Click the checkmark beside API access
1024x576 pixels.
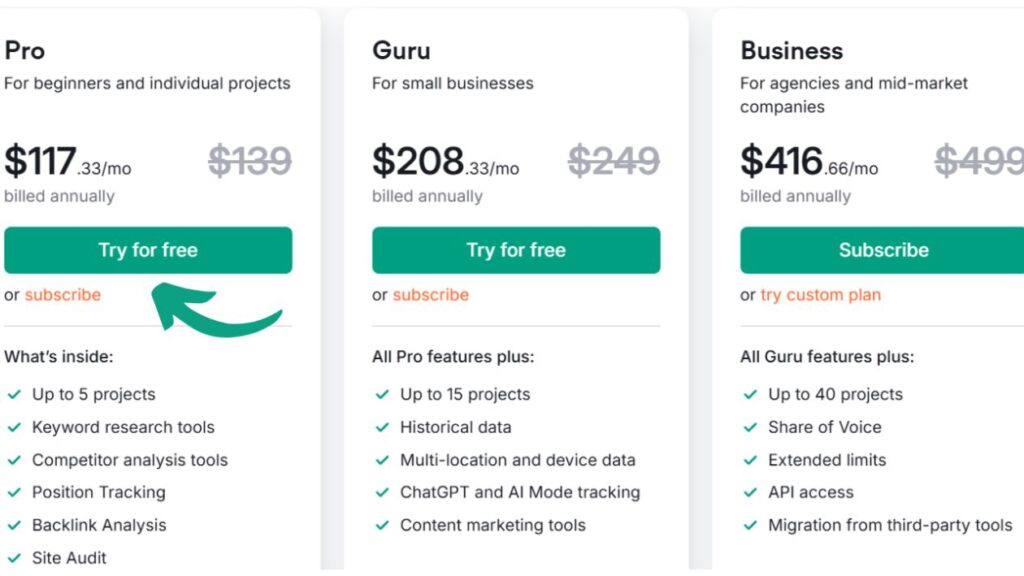[x=751, y=492]
